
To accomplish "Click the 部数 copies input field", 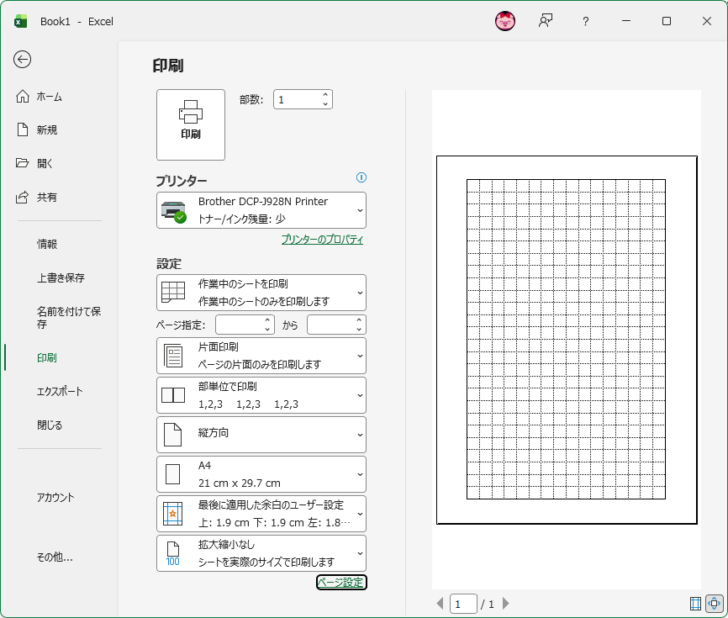I will [x=297, y=99].
